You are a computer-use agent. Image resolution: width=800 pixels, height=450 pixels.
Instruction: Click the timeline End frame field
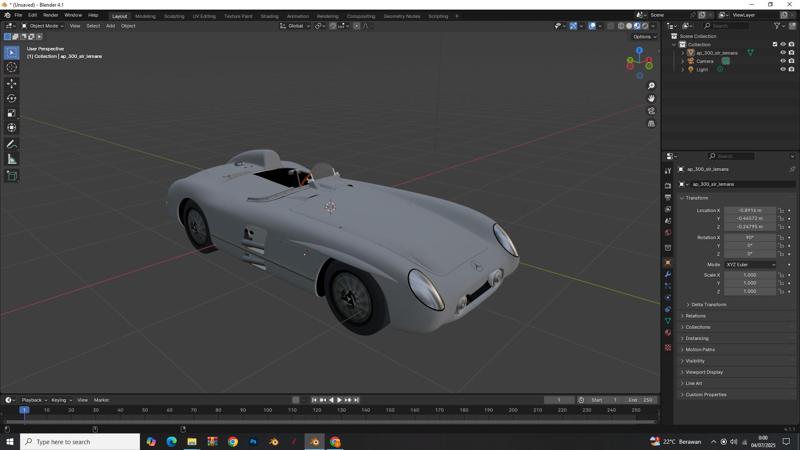640,400
